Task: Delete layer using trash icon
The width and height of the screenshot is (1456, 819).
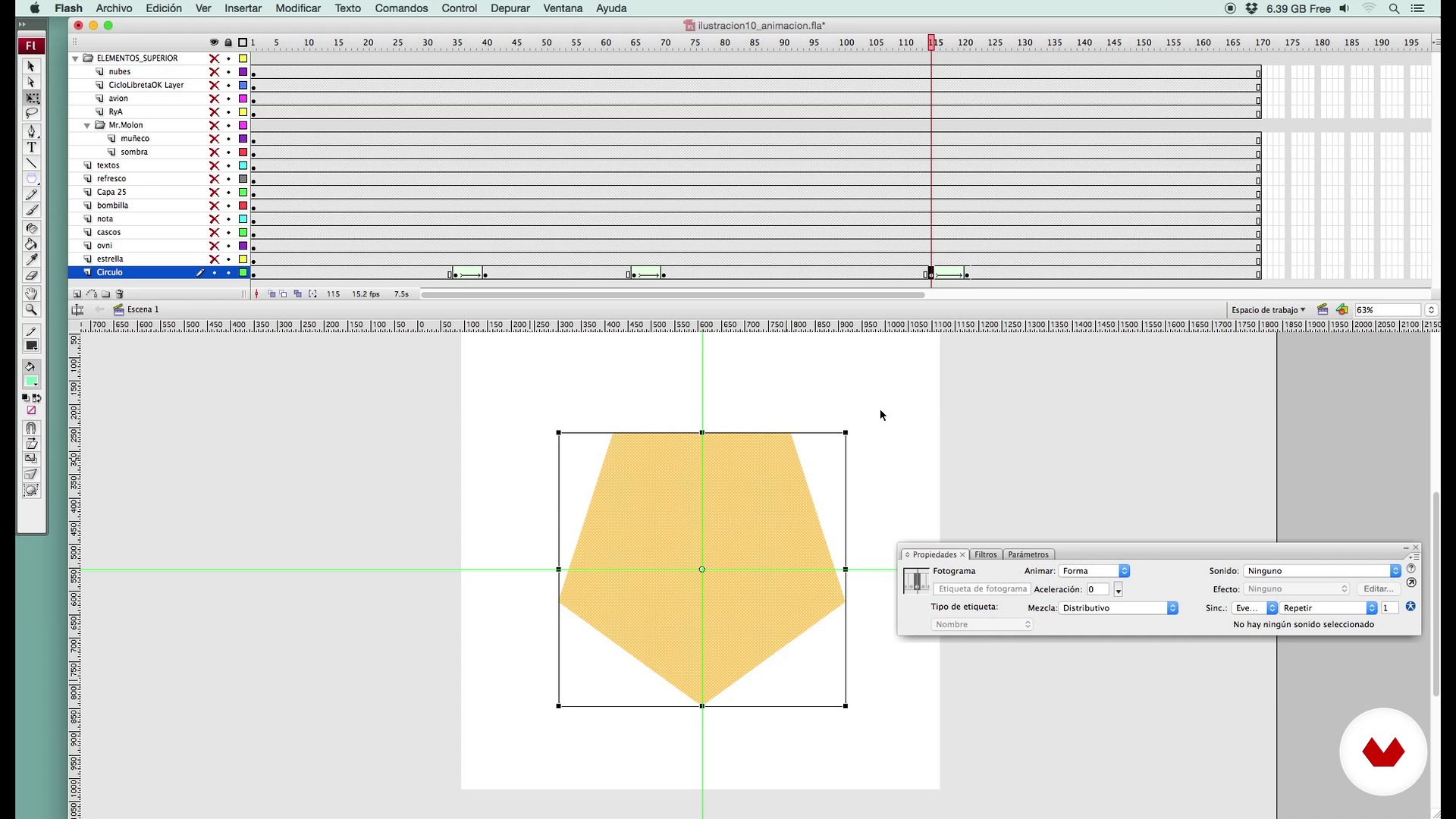Action: 120,294
